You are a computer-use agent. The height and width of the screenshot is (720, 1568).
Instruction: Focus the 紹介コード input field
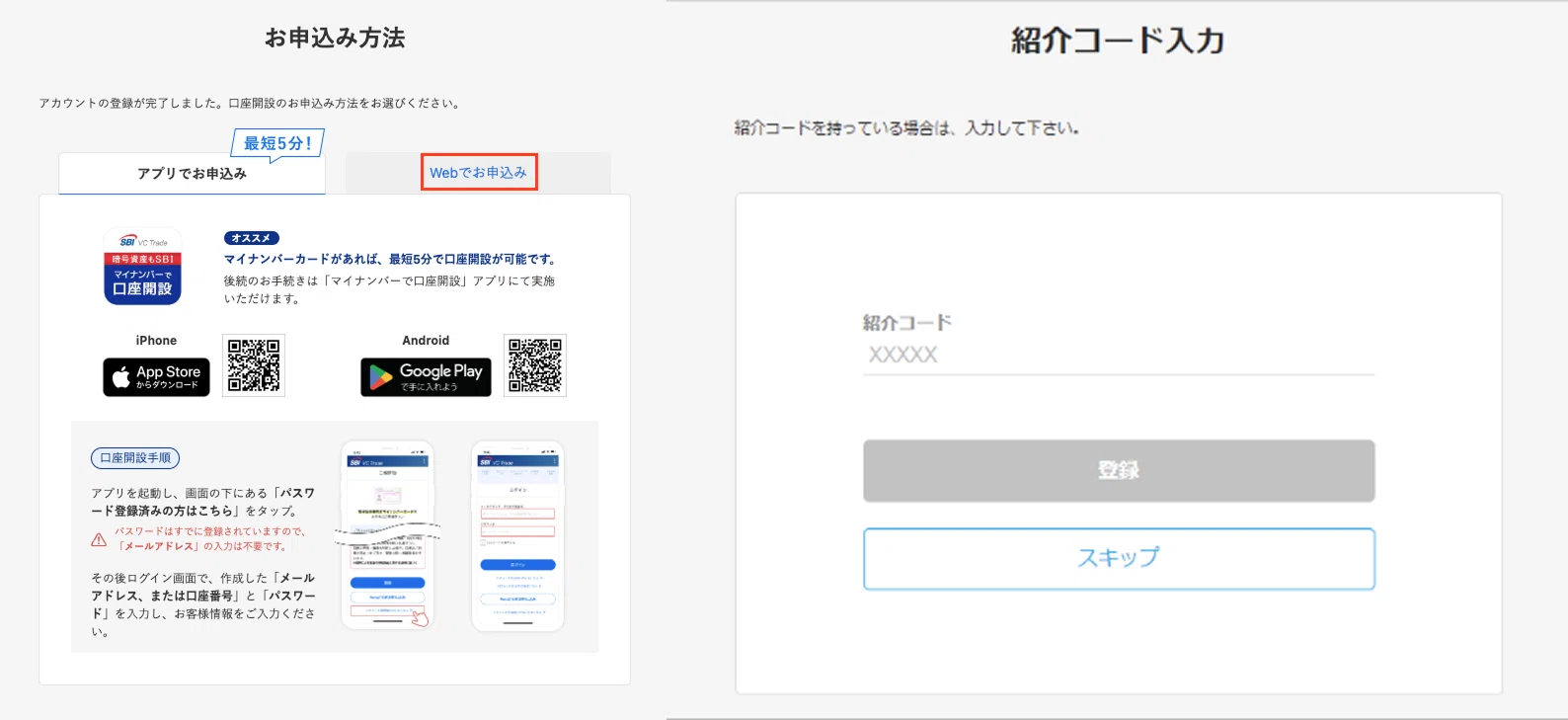pos(1119,356)
